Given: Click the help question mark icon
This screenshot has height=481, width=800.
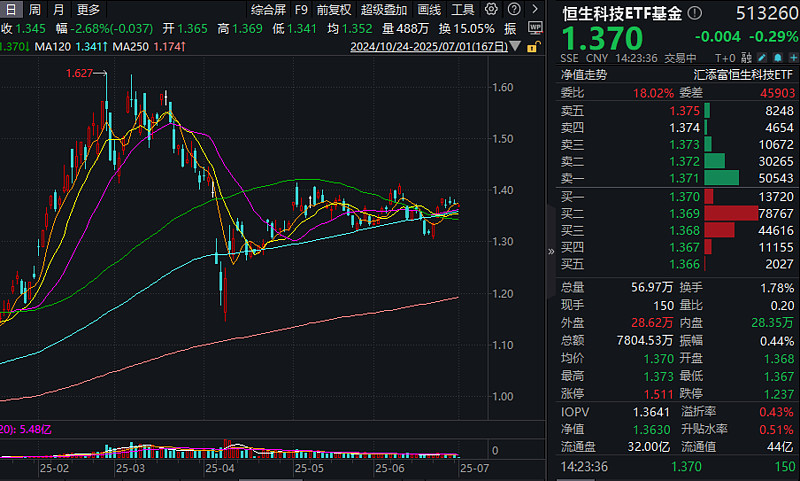Looking at the screenshot, I should [x=513, y=10].
